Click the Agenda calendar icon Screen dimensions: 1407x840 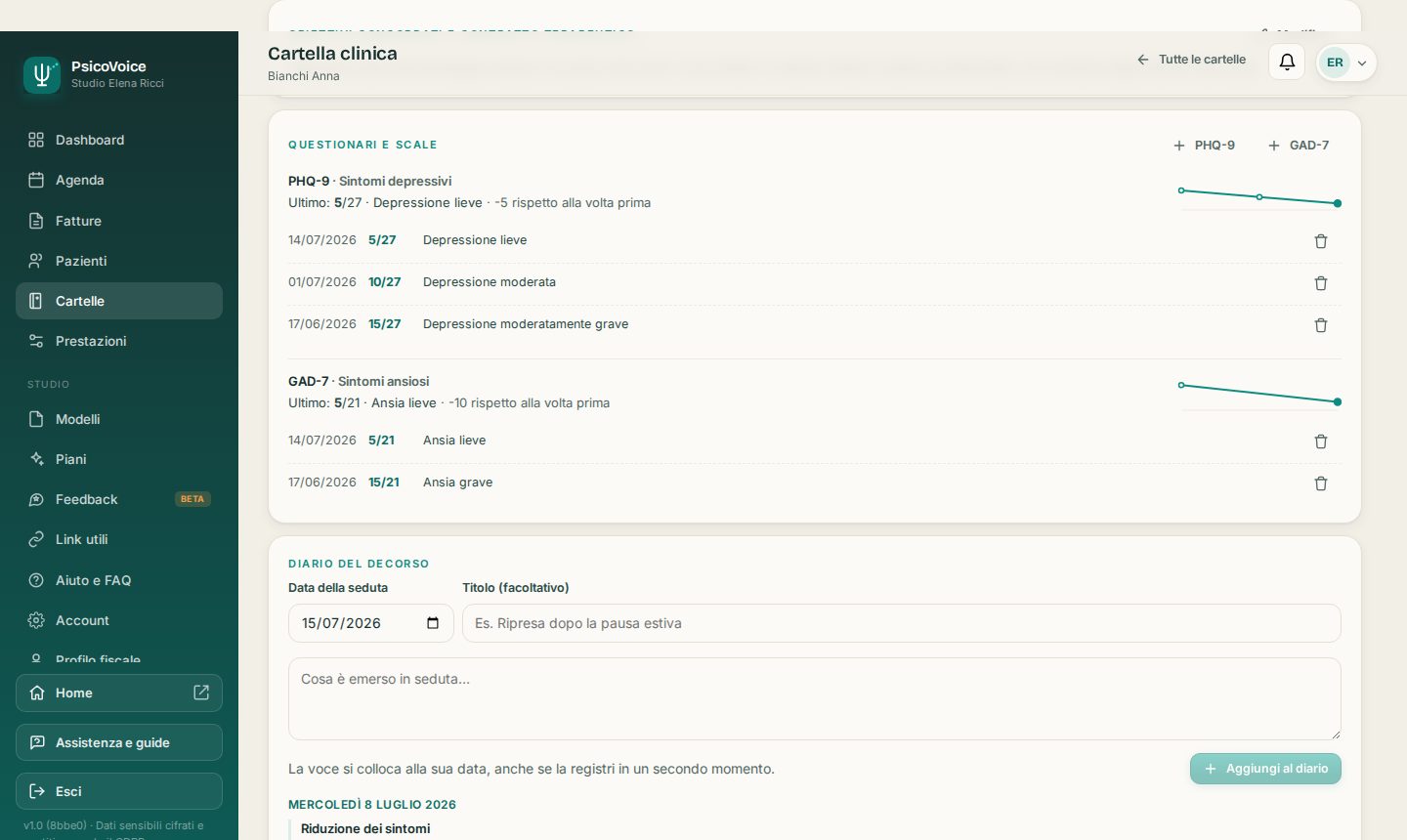click(x=36, y=180)
